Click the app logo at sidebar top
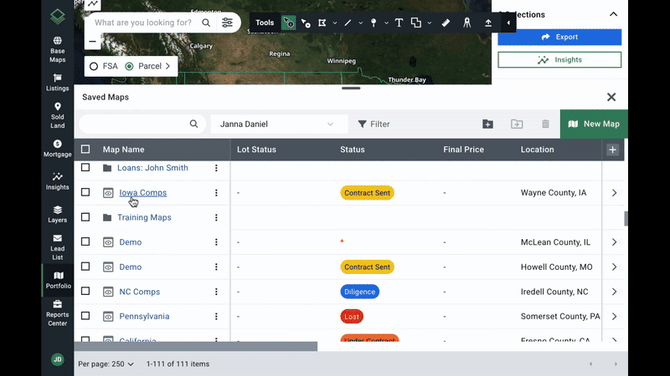The height and width of the screenshot is (376, 670). (x=57, y=17)
